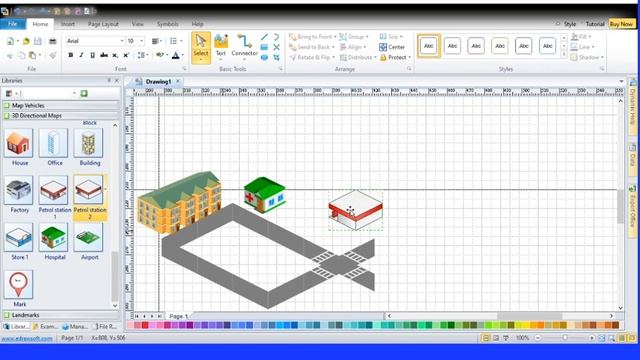Select the Store 1 library shape
The height and width of the screenshot is (360, 640).
coord(19,242)
